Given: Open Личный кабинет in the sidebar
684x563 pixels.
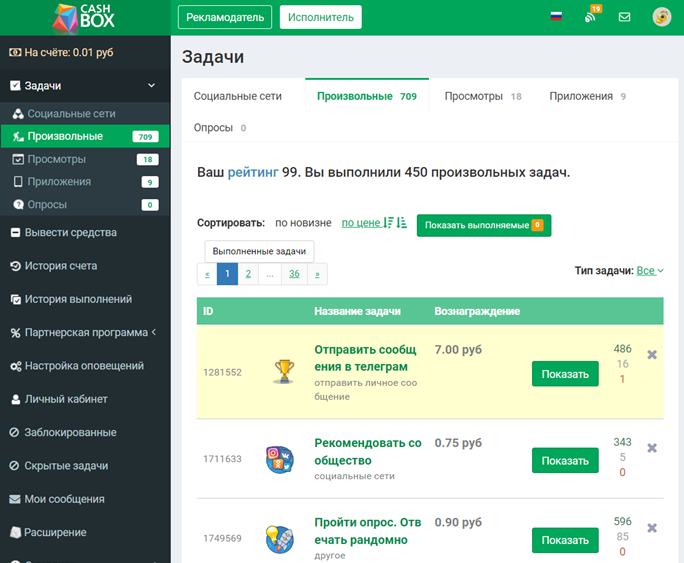Looking at the screenshot, I should (85, 399).
